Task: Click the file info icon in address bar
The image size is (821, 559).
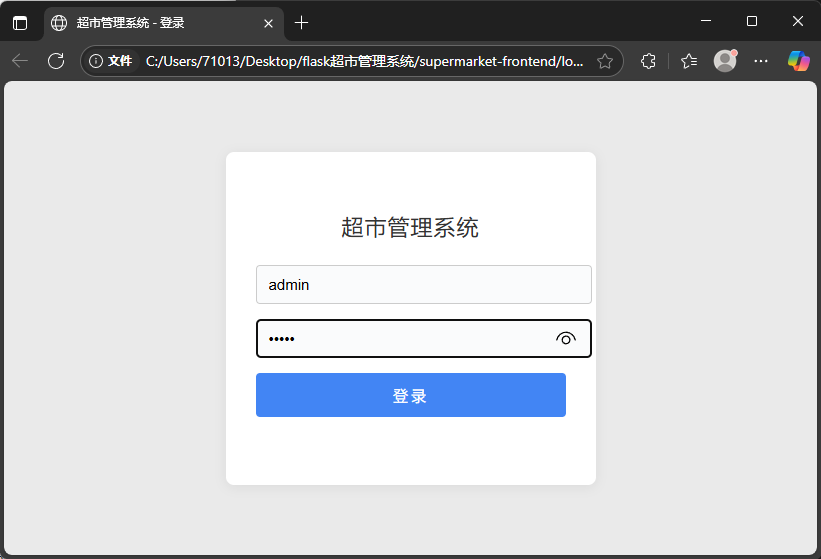Action: [96, 61]
